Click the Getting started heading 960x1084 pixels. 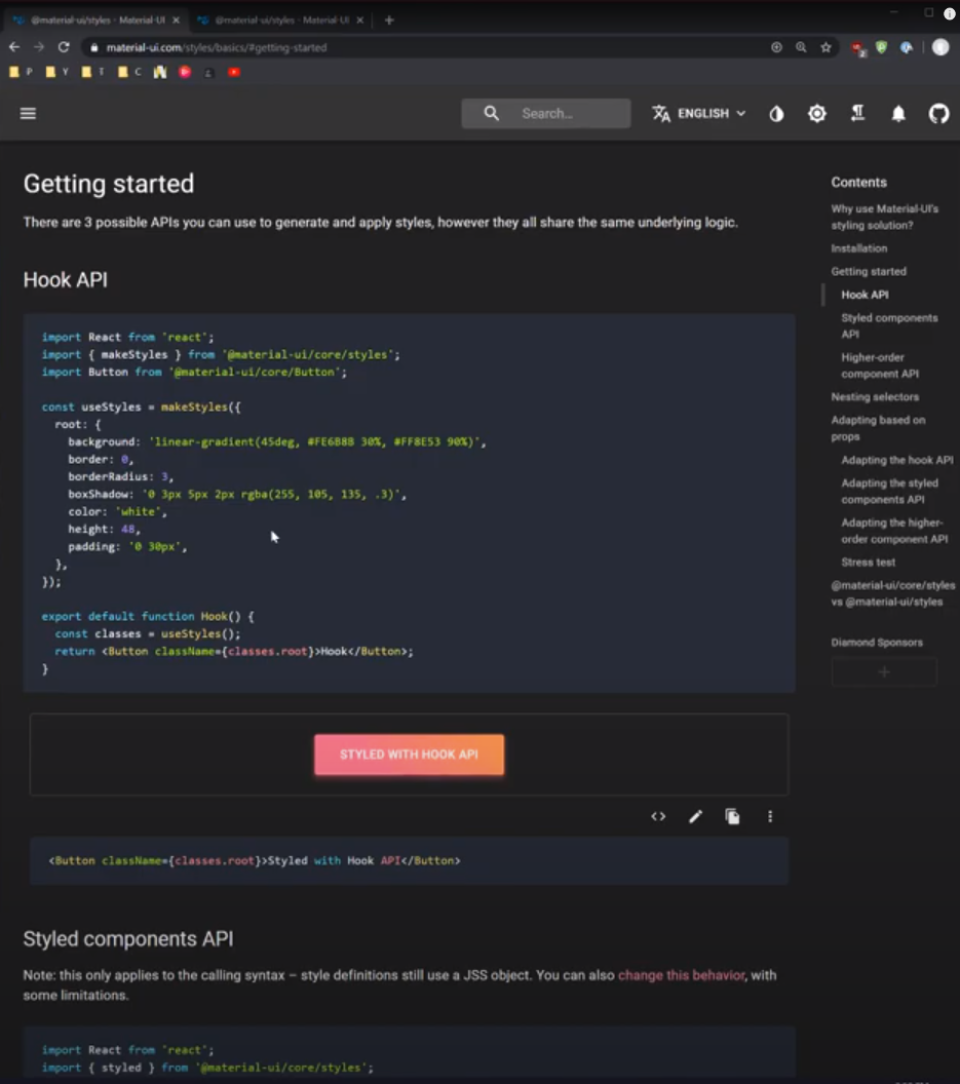pyautogui.click(x=109, y=184)
